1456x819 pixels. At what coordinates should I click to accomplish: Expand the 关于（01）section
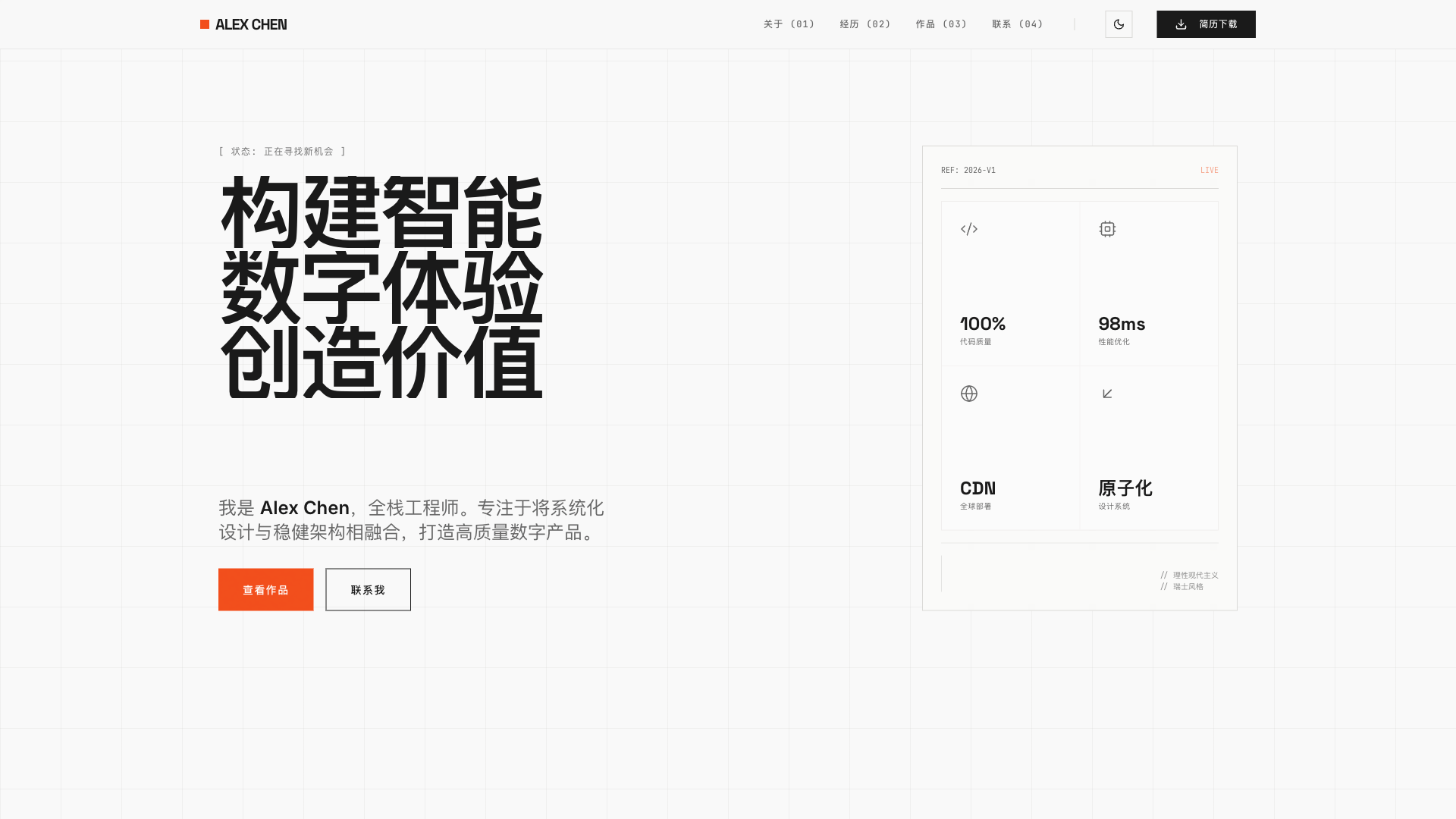click(789, 24)
